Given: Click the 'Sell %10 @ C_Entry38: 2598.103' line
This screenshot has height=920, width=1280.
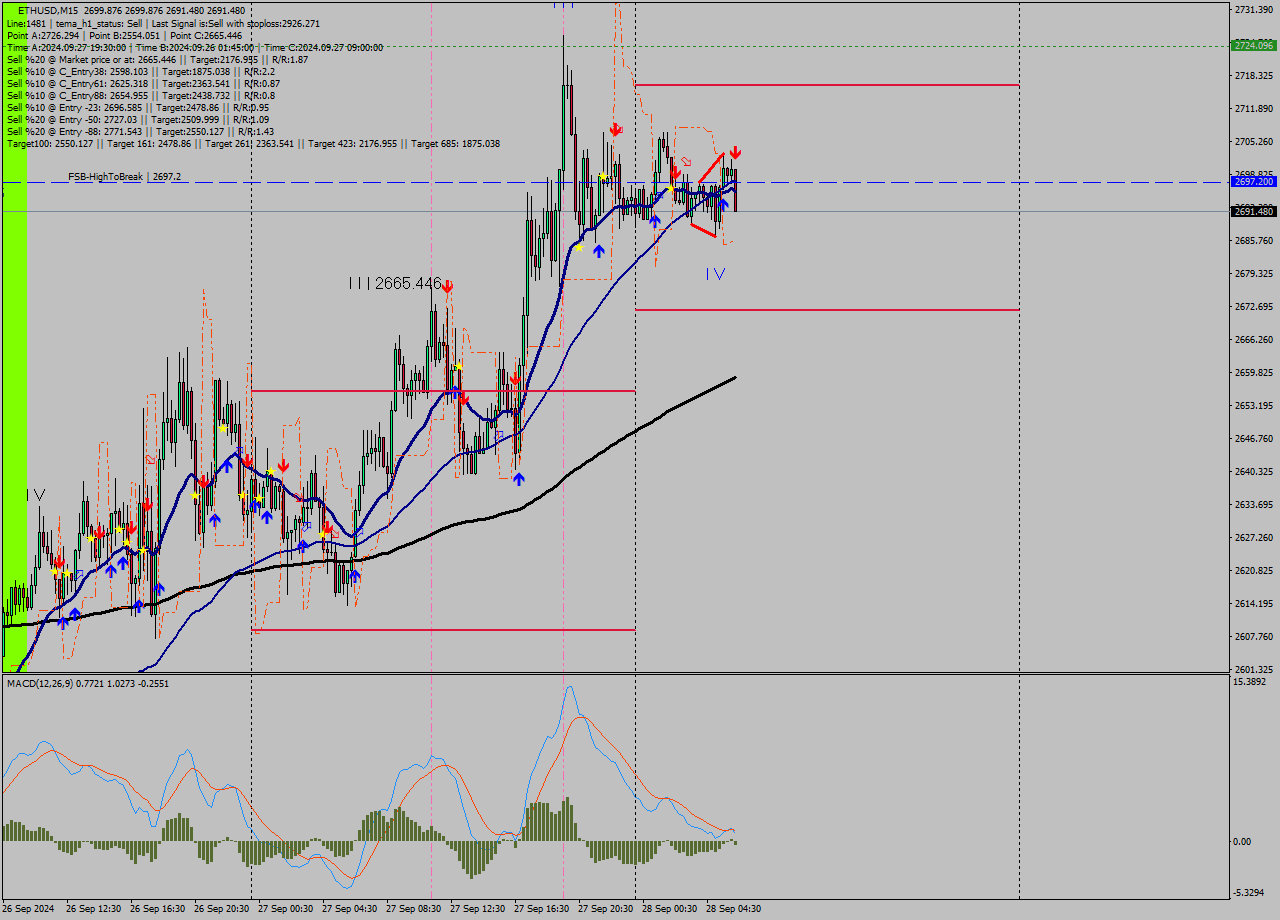Looking at the screenshot, I should [x=141, y=71].
